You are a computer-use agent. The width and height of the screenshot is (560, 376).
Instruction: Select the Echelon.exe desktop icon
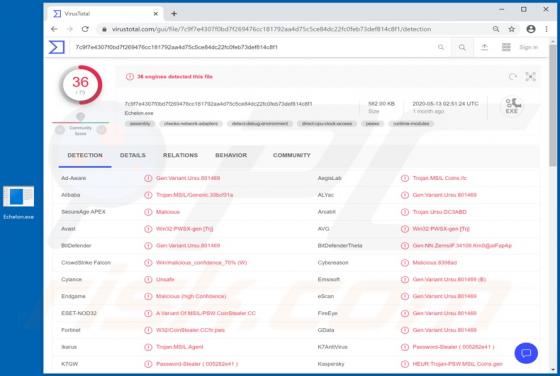(x=18, y=202)
